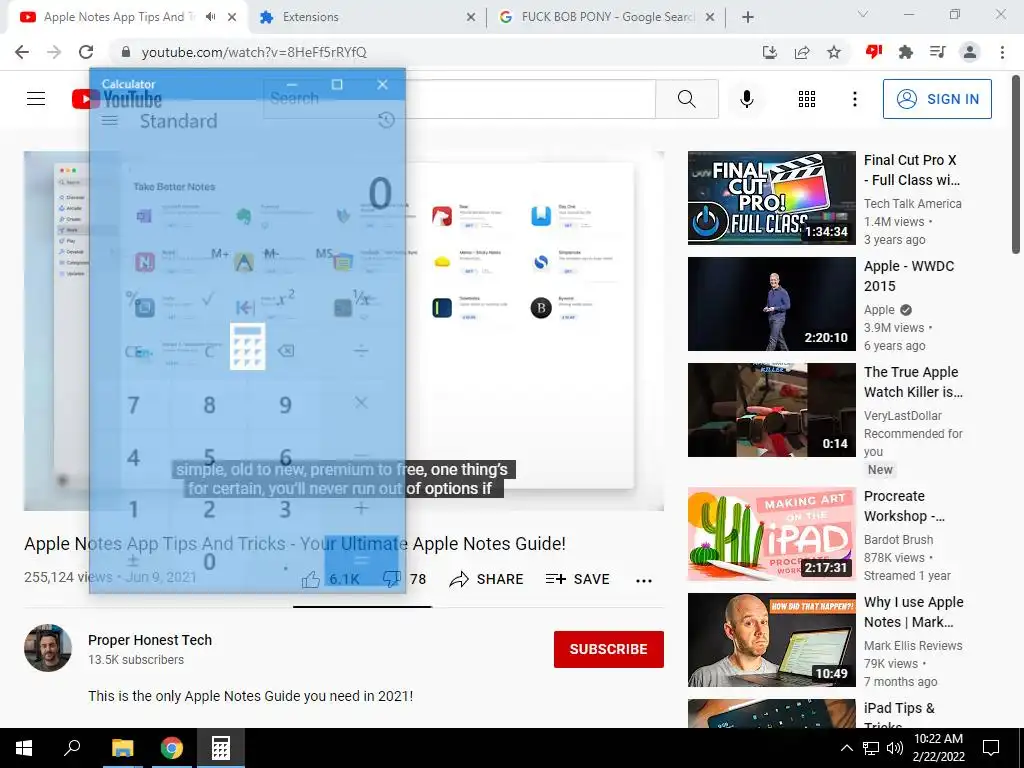Bookmark this page with the star icon
The image size is (1024, 768).
(x=834, y=52)
